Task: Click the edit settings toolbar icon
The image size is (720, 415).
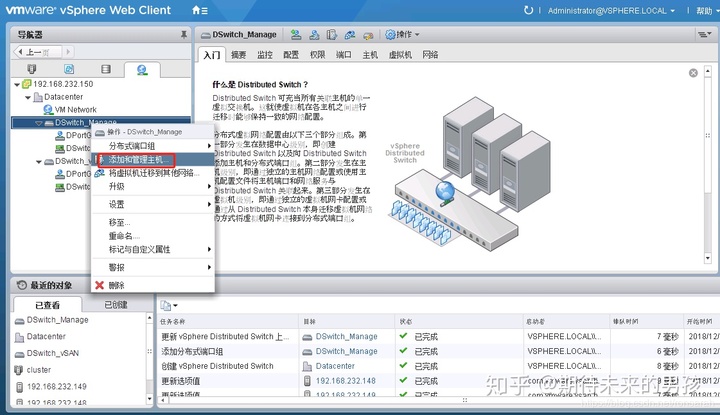Action: point(368,35)
